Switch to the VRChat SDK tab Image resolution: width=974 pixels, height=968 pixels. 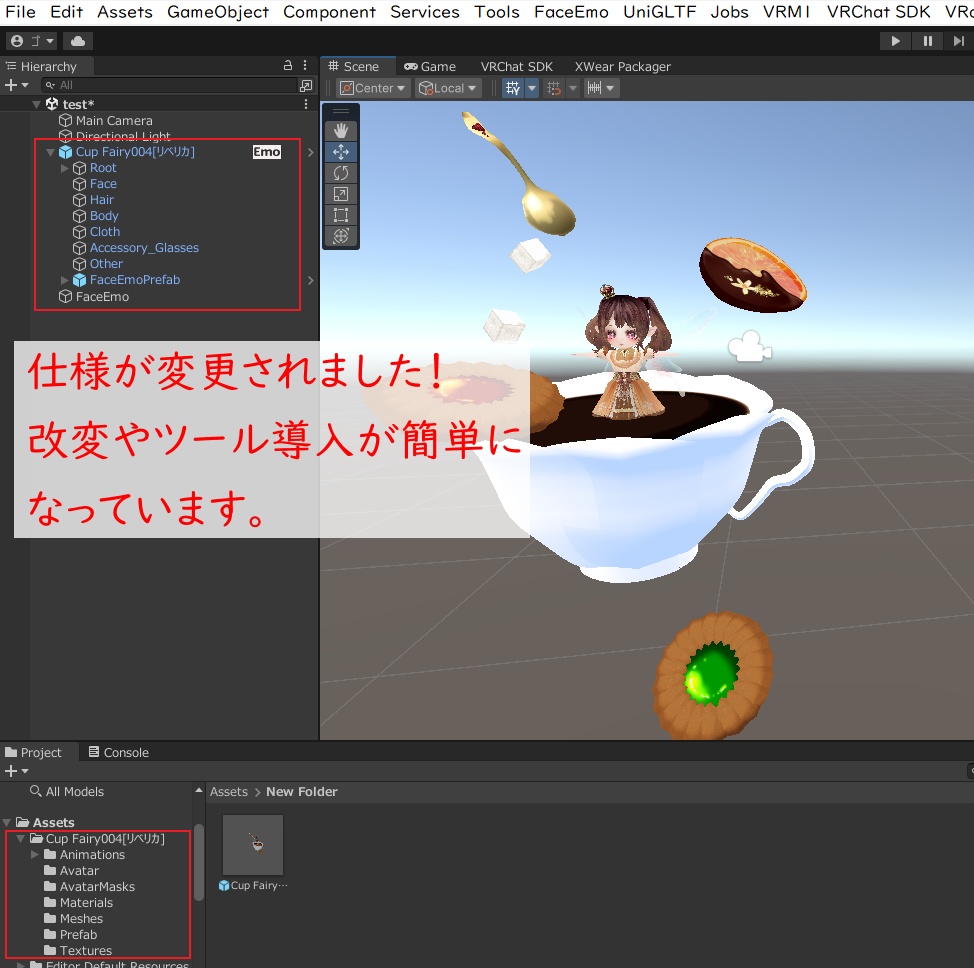point(516,66)
